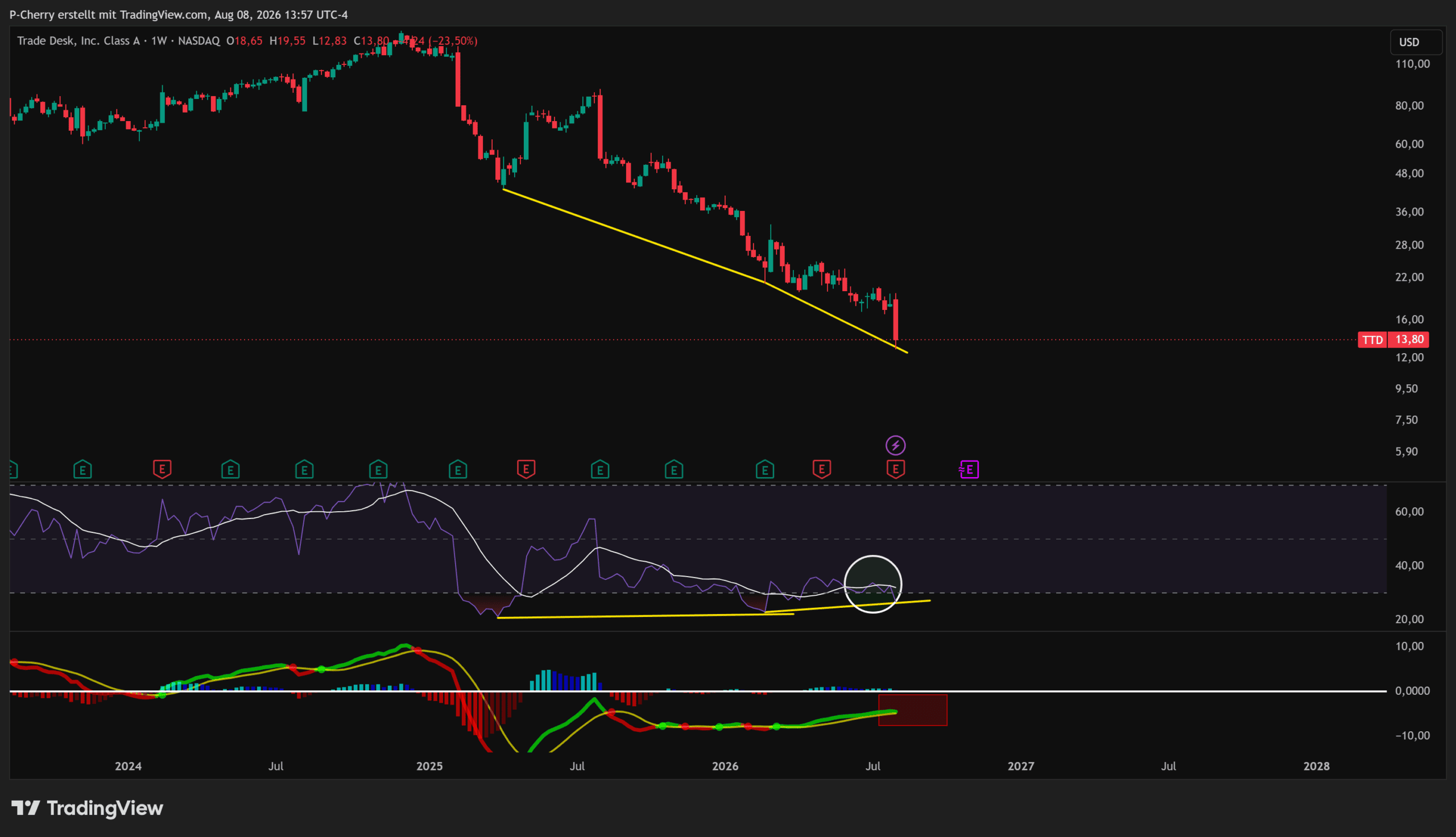
Task: Click the TradingView logo
Action: (88, 808)
